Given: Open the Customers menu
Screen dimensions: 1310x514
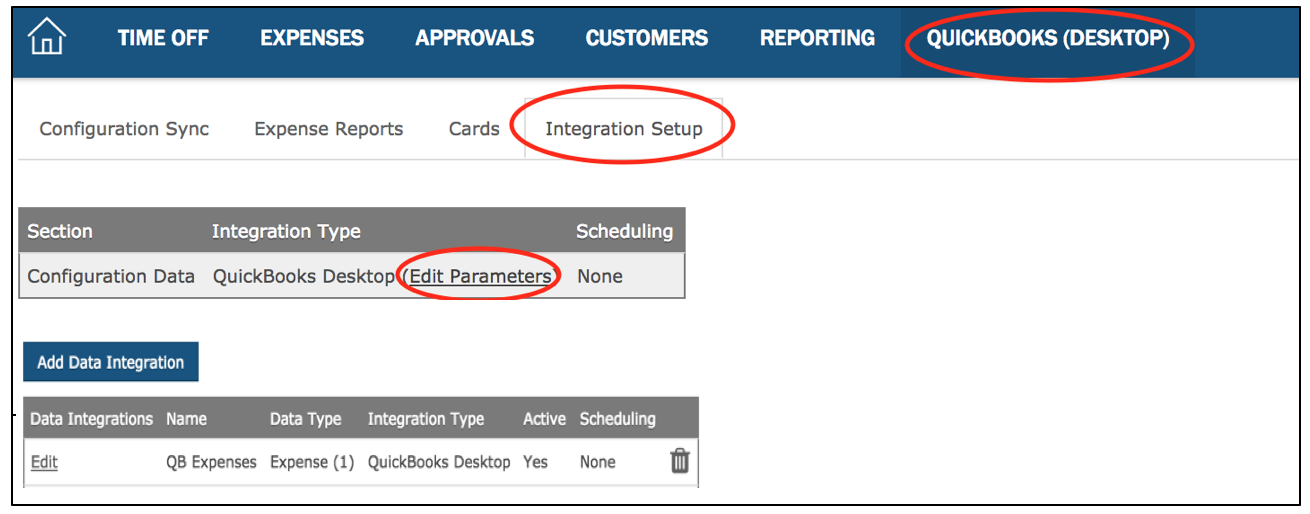Looking at the screenshot, I should 647,39.
